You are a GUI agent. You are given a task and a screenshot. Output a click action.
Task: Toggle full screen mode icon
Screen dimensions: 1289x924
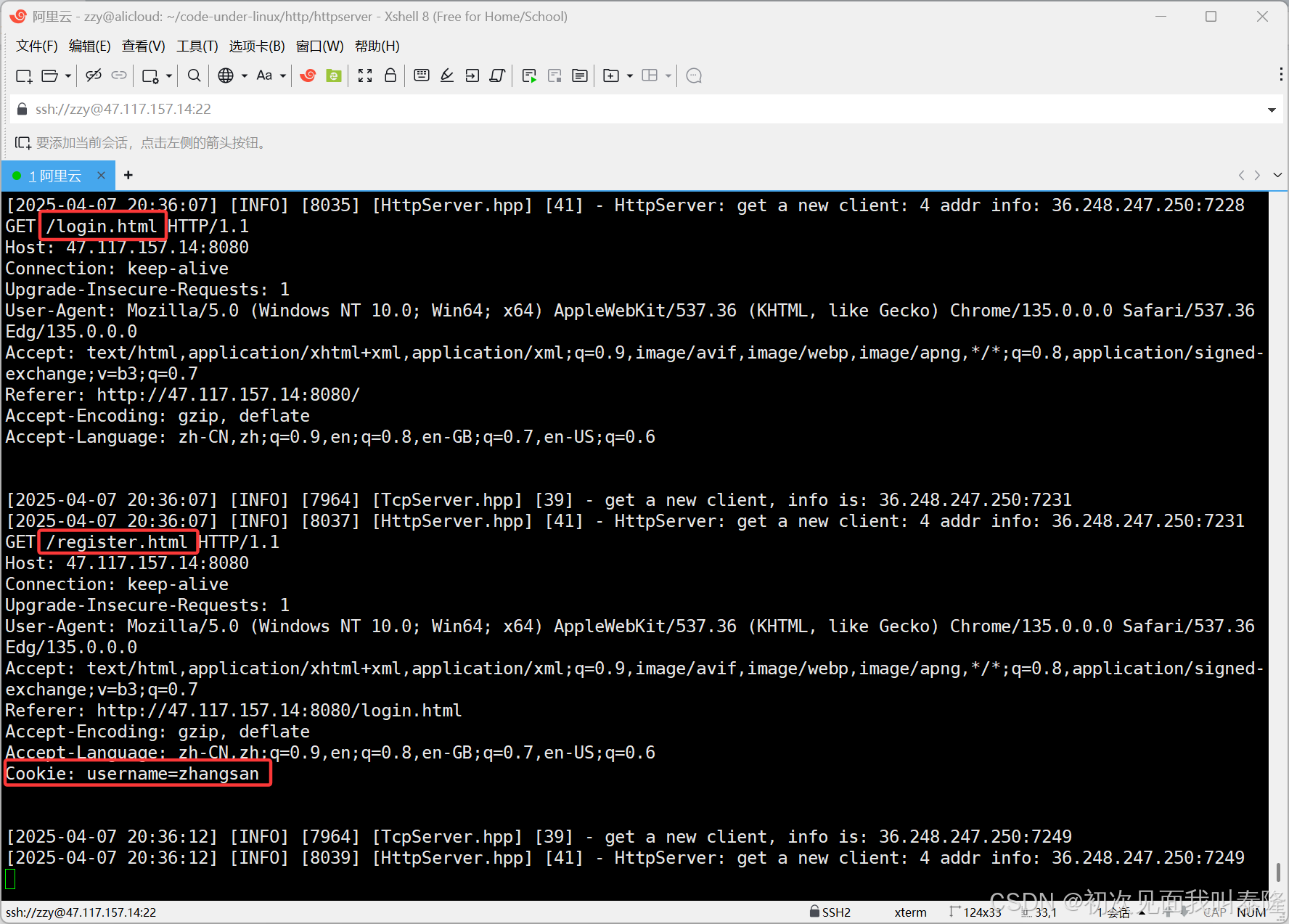365,75
